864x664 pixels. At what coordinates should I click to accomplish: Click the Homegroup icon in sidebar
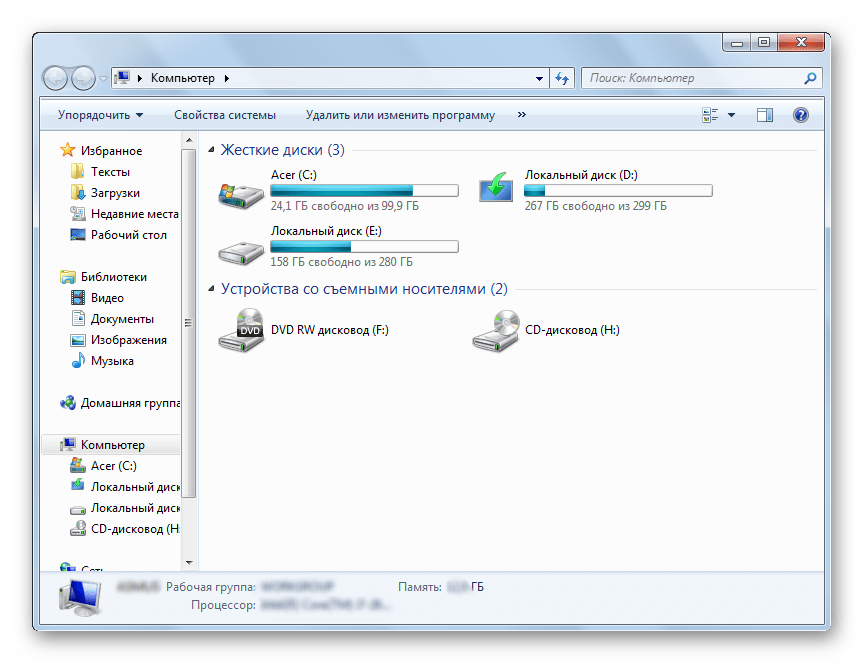(x=68, y=403)
